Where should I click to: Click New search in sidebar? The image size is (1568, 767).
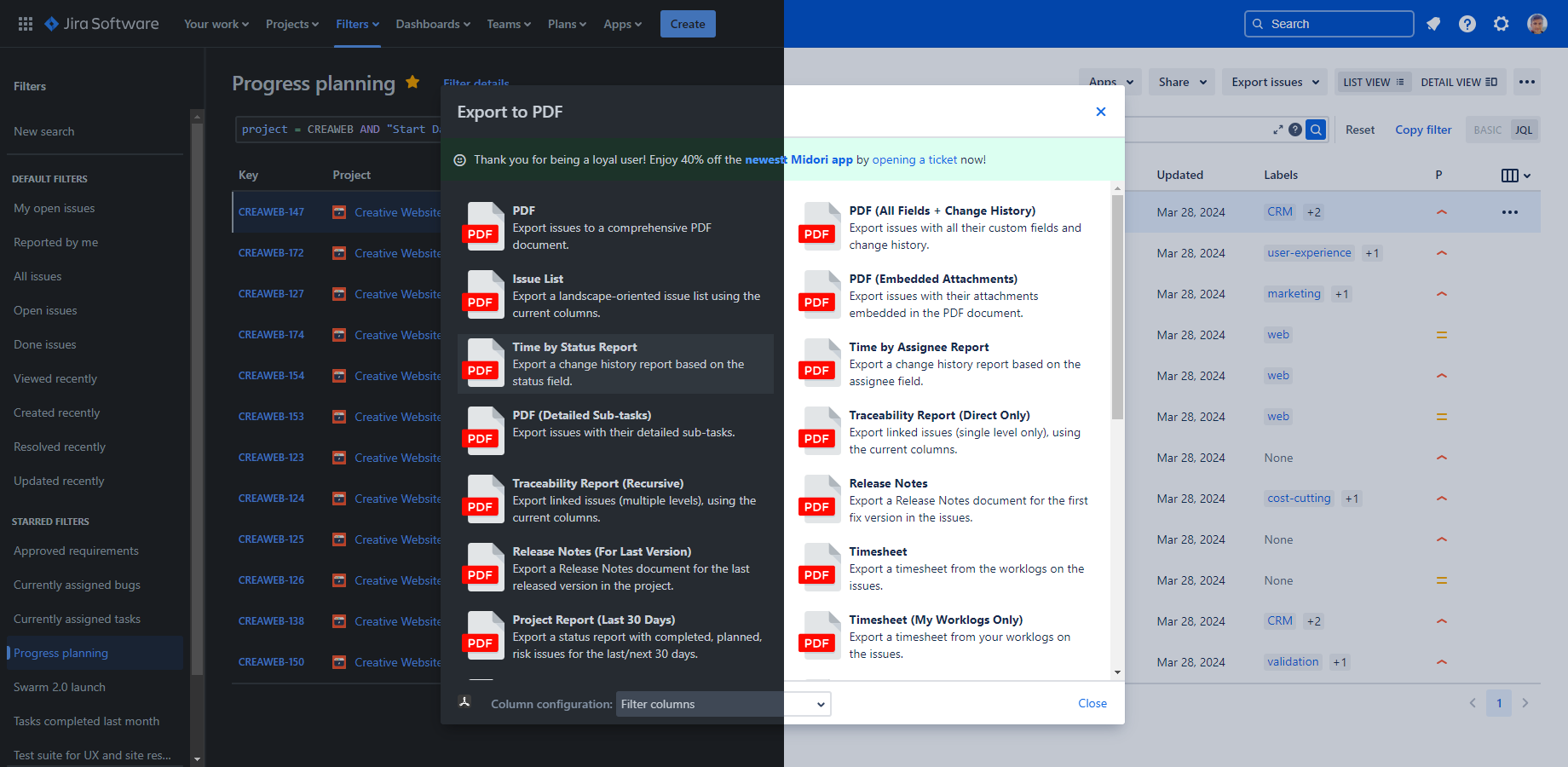point(44,131)
